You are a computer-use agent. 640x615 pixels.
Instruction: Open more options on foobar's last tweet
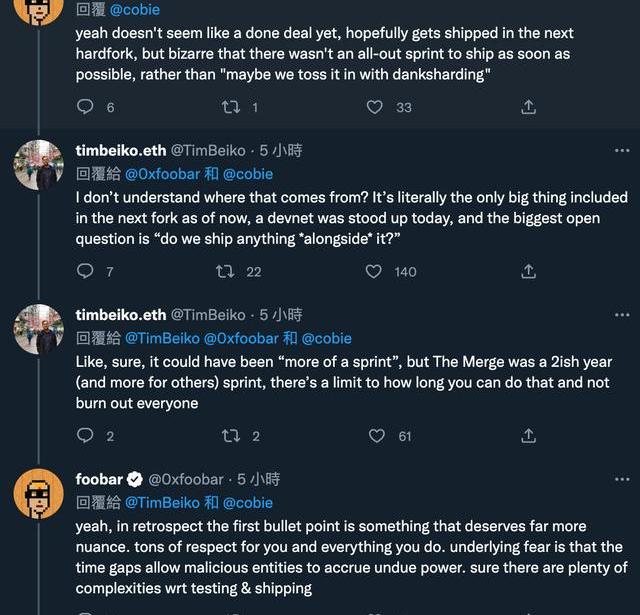pos(621,479)
